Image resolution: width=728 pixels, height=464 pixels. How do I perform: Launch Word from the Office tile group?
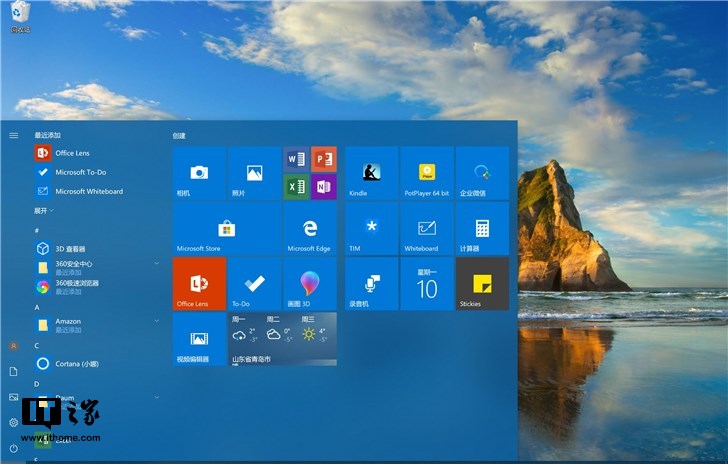point(296,159)
